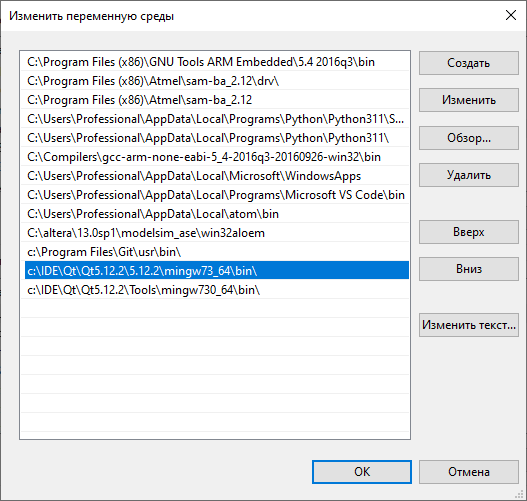Viewport: 527px width, 501px height.
Task: Move entry up with Вверх
Action: 469,232
